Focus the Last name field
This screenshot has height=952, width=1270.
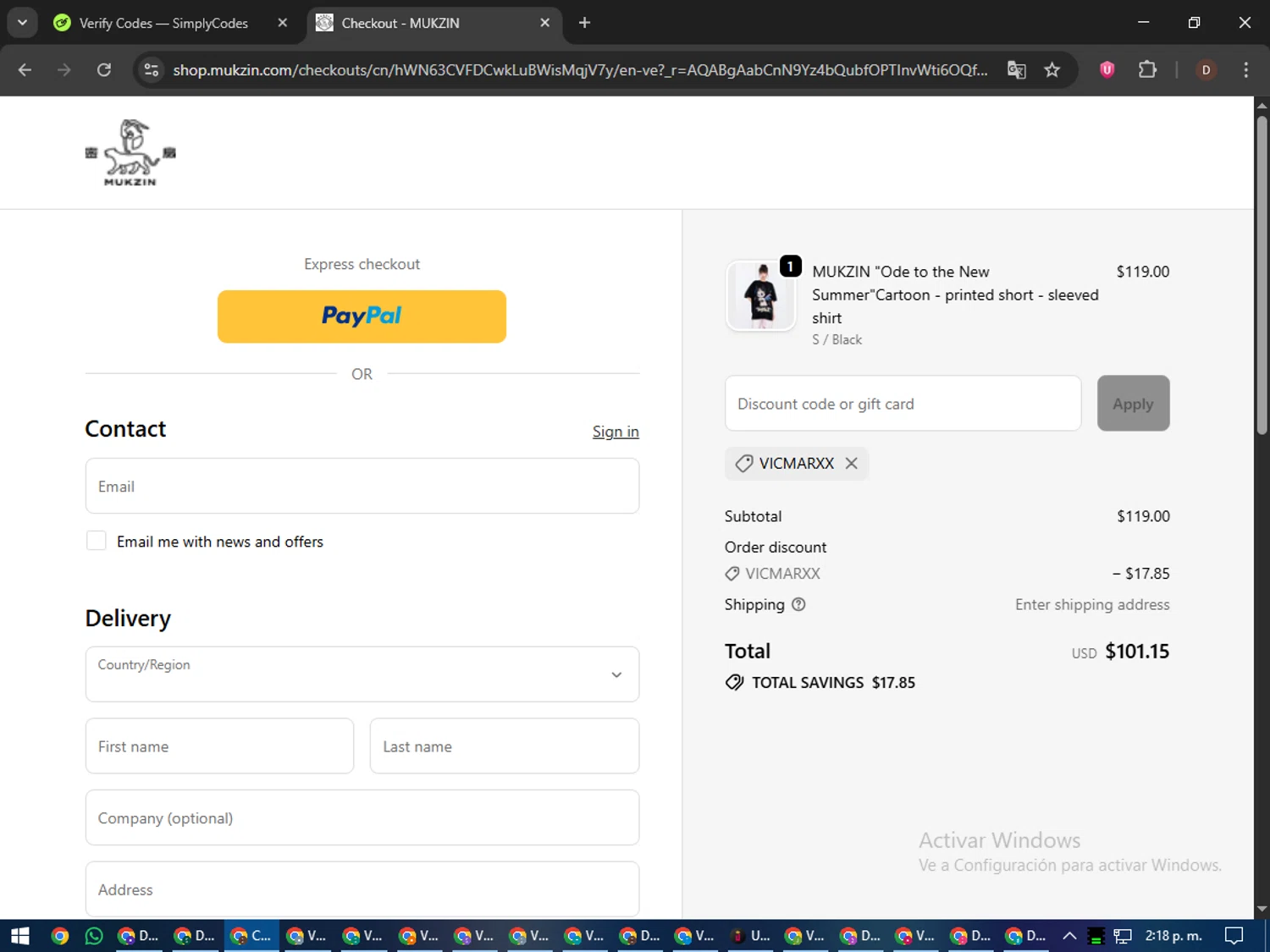point(505,746)
